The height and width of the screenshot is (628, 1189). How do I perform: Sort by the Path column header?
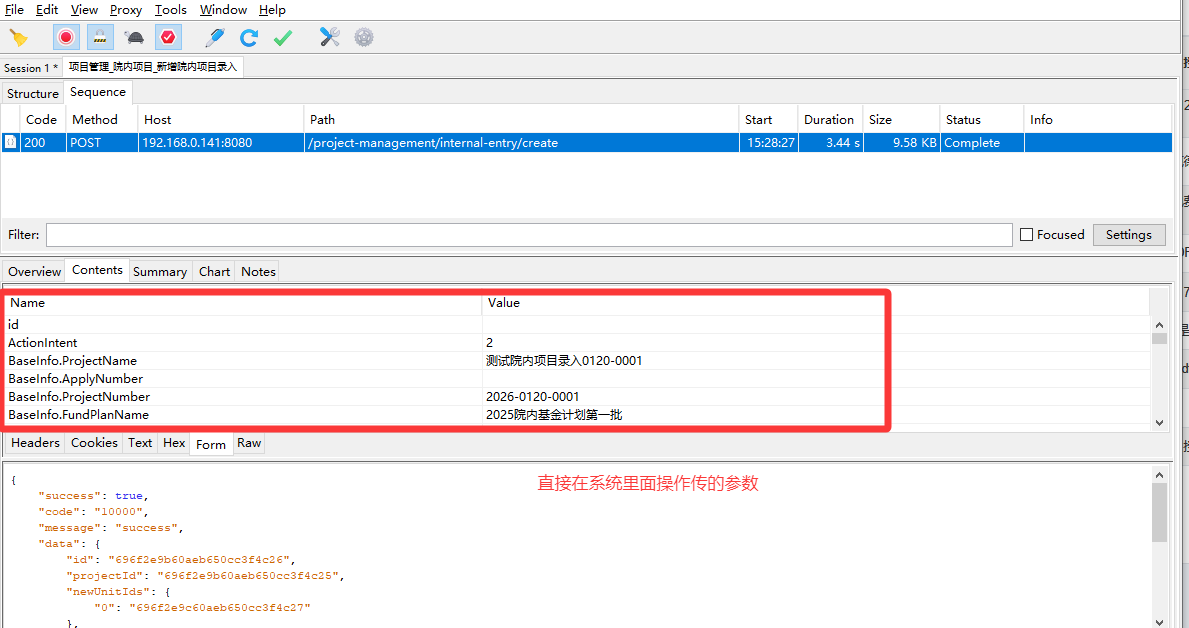click(522, 120)
